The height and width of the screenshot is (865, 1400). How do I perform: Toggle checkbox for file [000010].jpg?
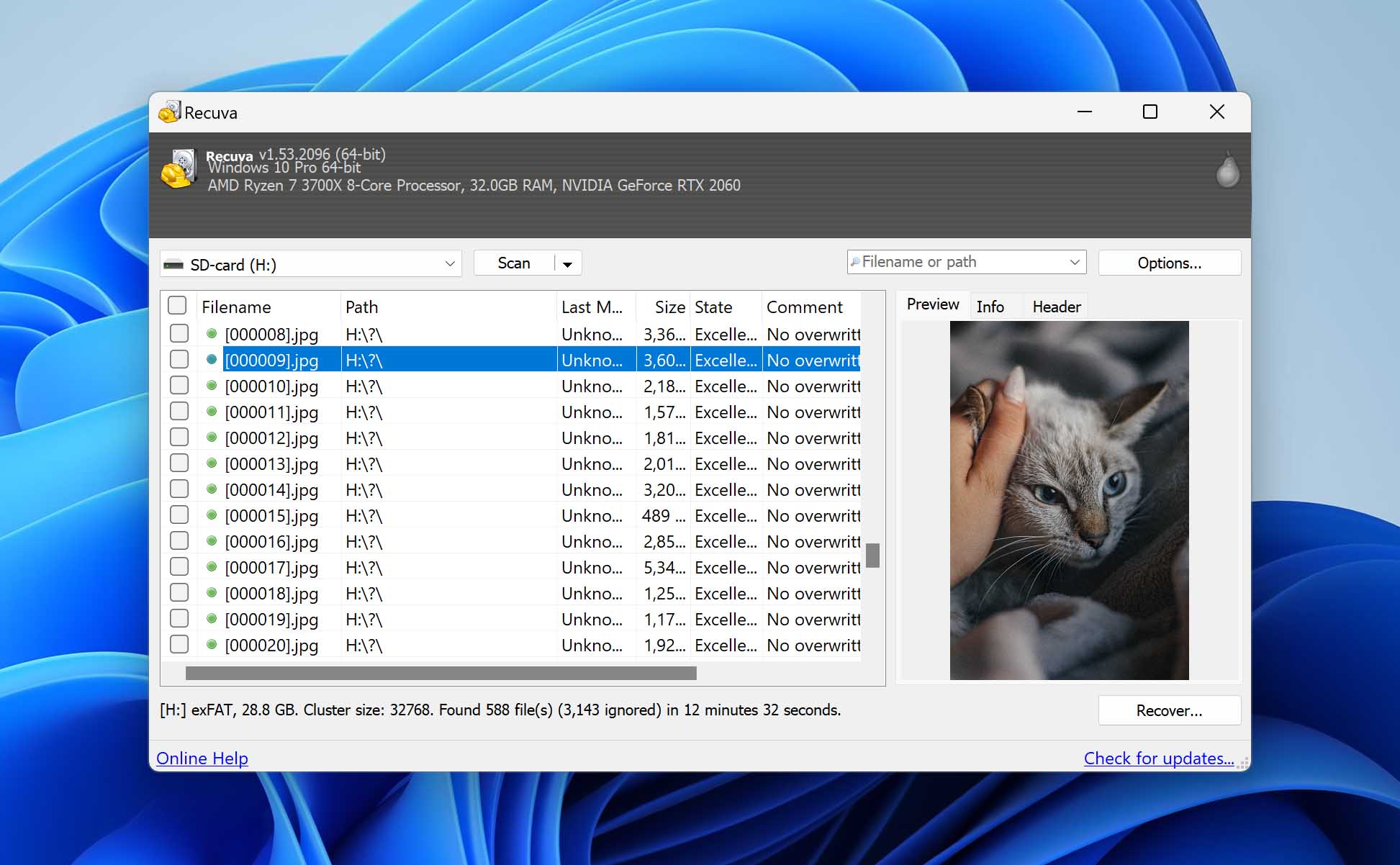(179, 386)
